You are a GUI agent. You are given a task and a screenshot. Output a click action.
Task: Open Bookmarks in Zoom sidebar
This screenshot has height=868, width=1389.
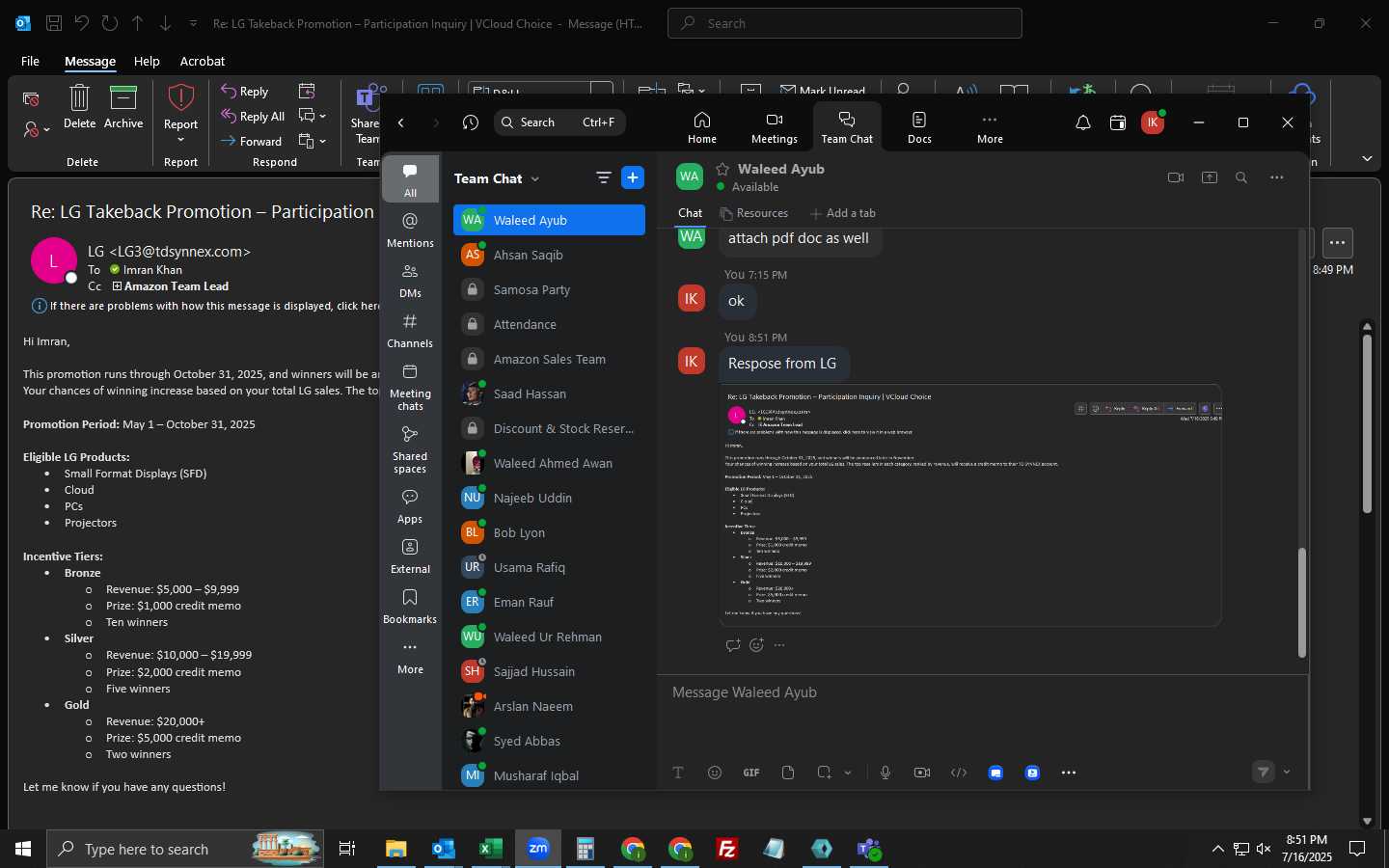point(410,607)
